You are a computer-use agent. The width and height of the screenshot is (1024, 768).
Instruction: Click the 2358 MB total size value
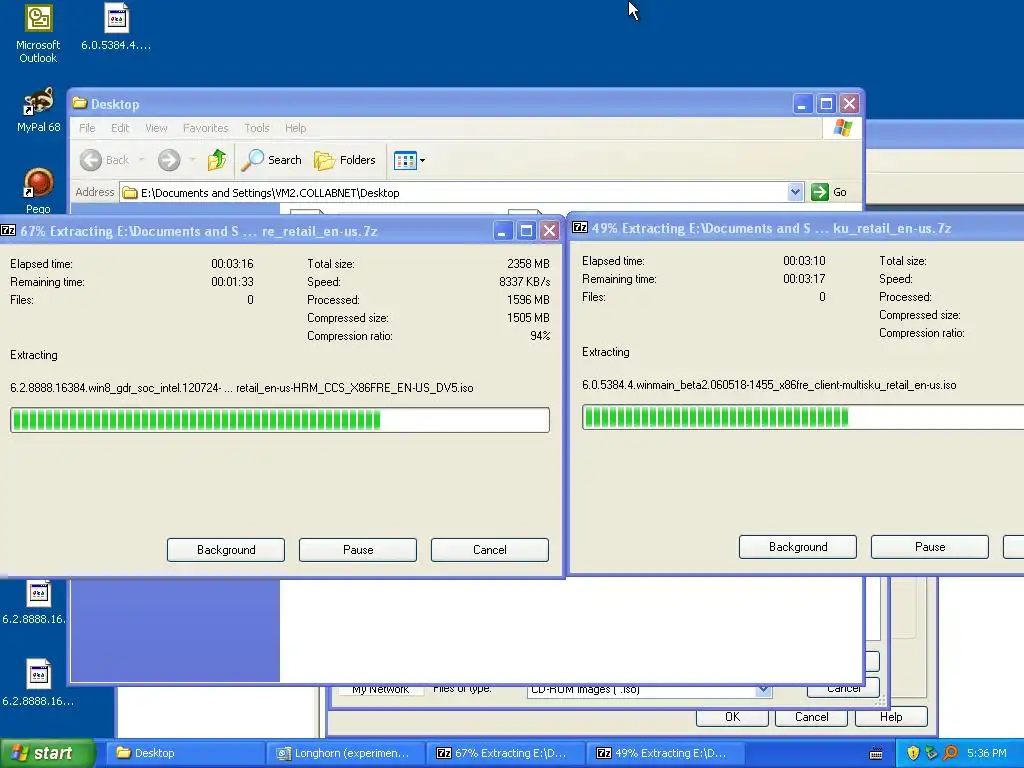[x=528, y=264]
